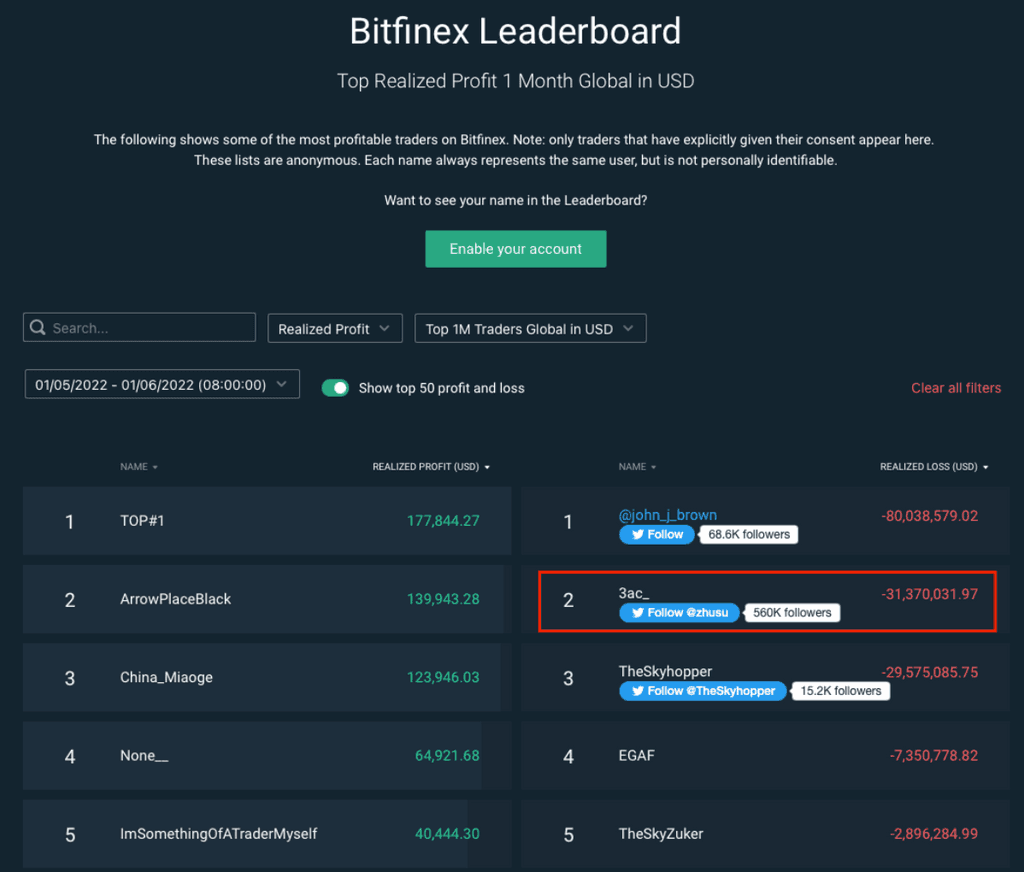The image size is (1024, 872).
Task: Click the 560K followers badge
Action: click(x=792, y=613)
